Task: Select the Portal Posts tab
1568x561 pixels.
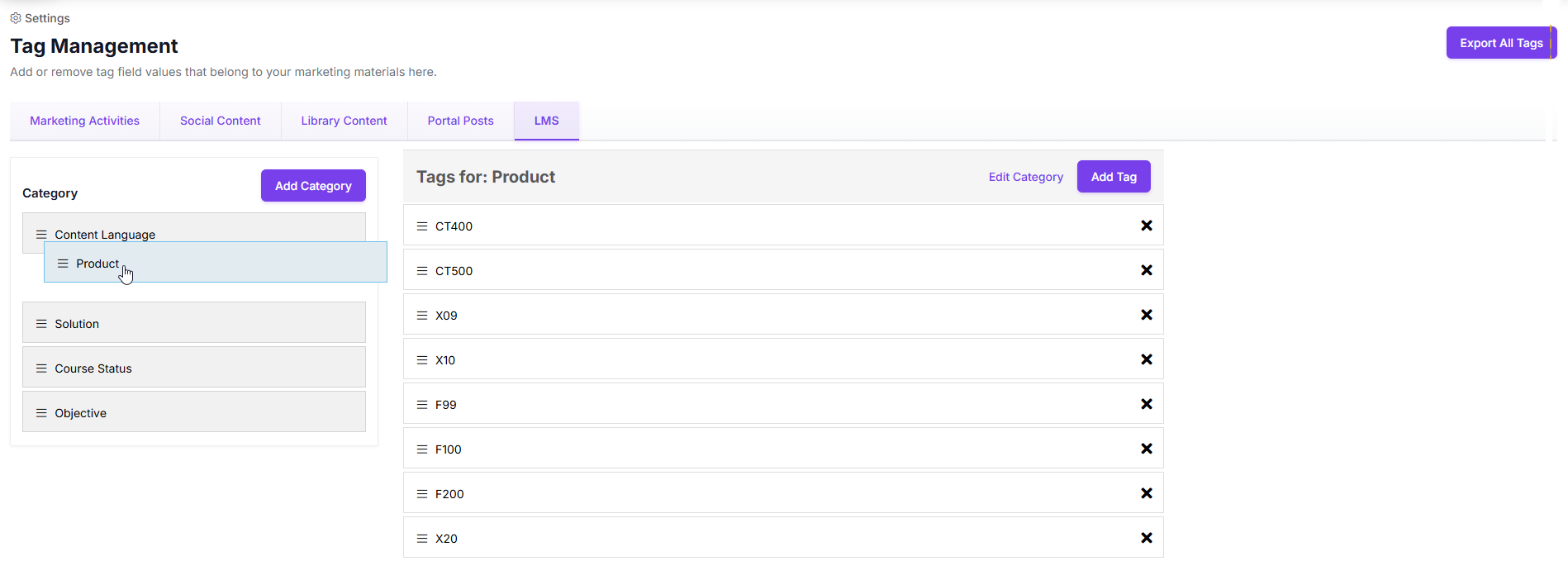Action: point(460,121)
